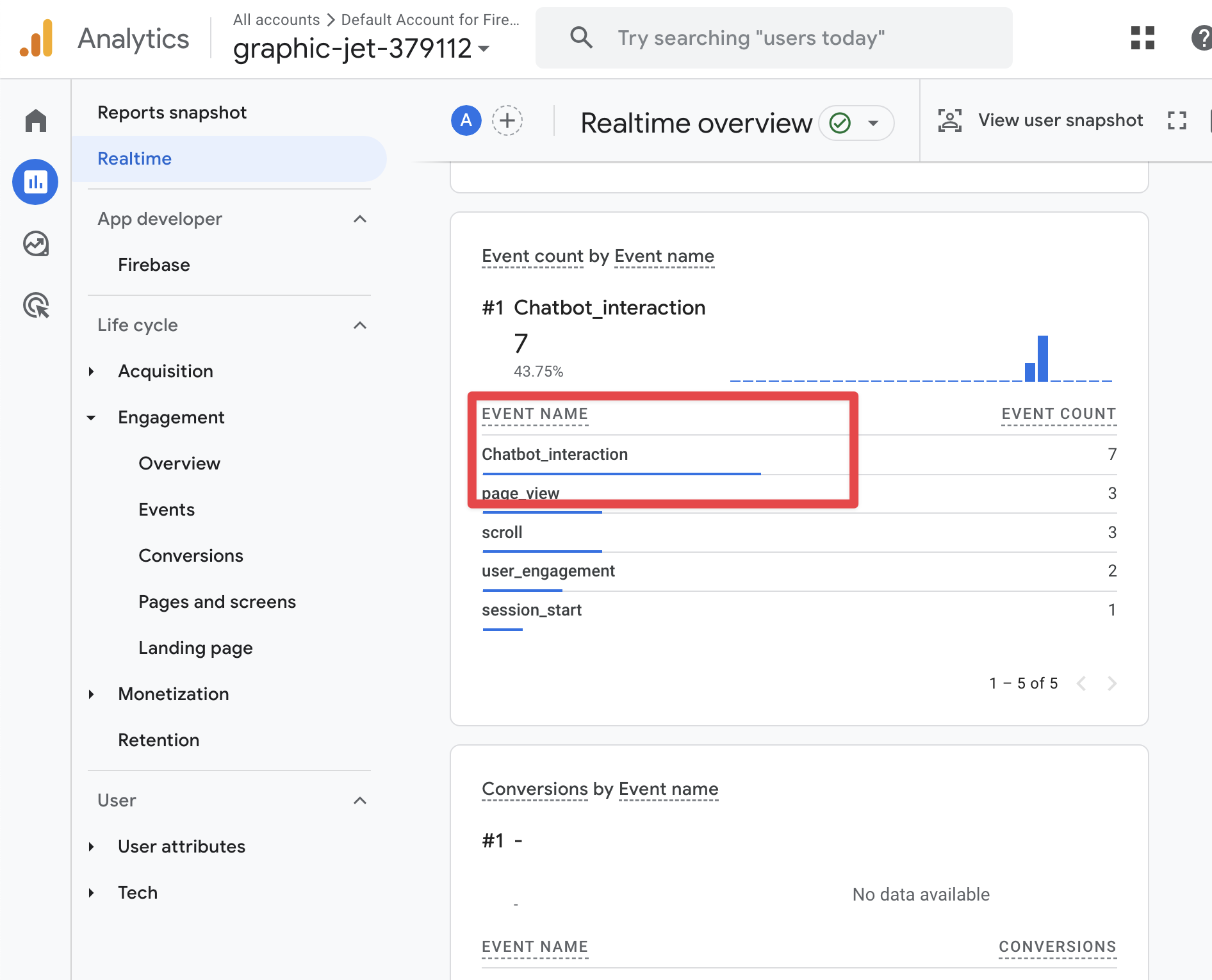This screenshot has height=980, width=1212.
Task: Click the CONVERSIONS column header
Action: tap(1058, 947)
